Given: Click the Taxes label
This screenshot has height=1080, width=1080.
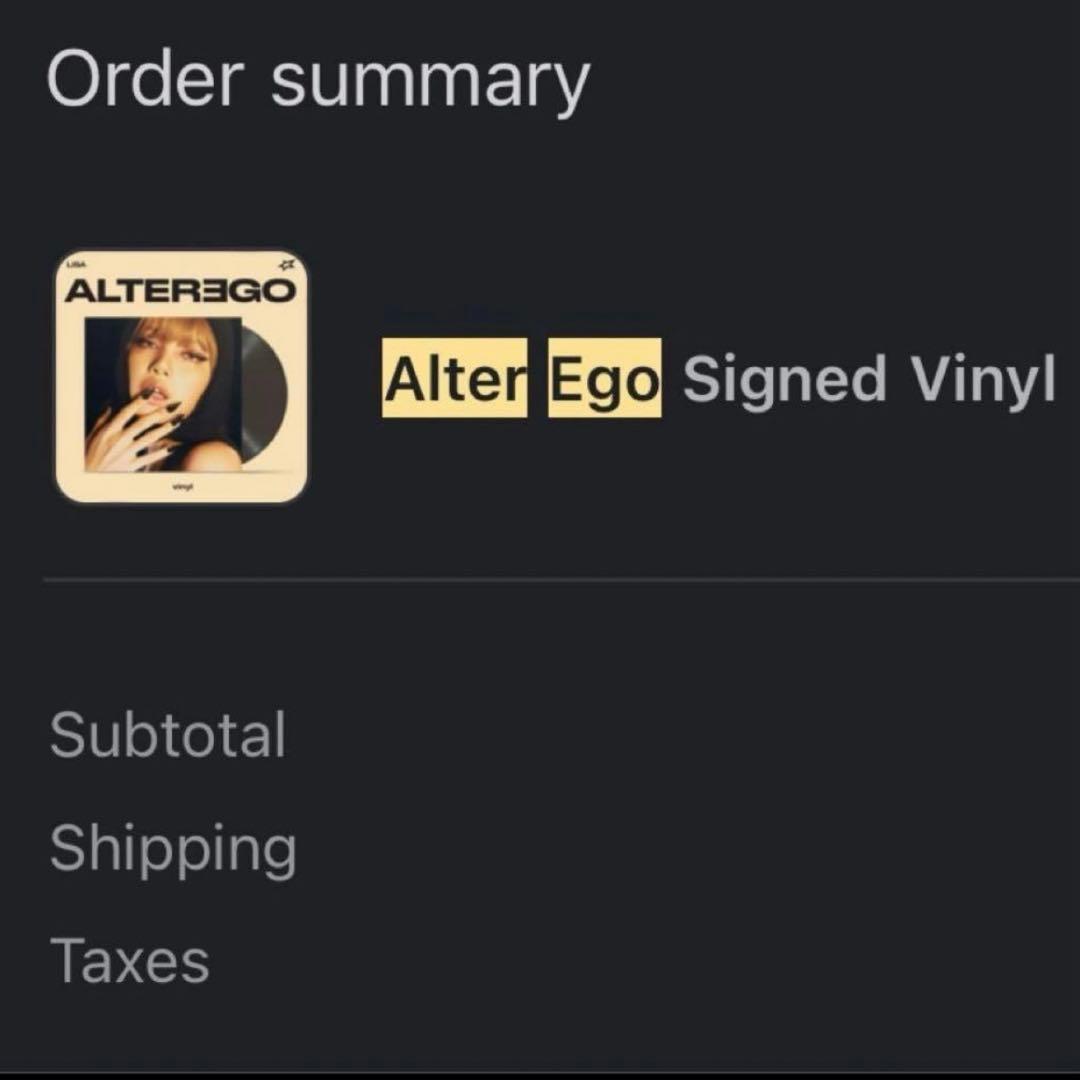Looking at the screenshot, I should pos(129,960).
